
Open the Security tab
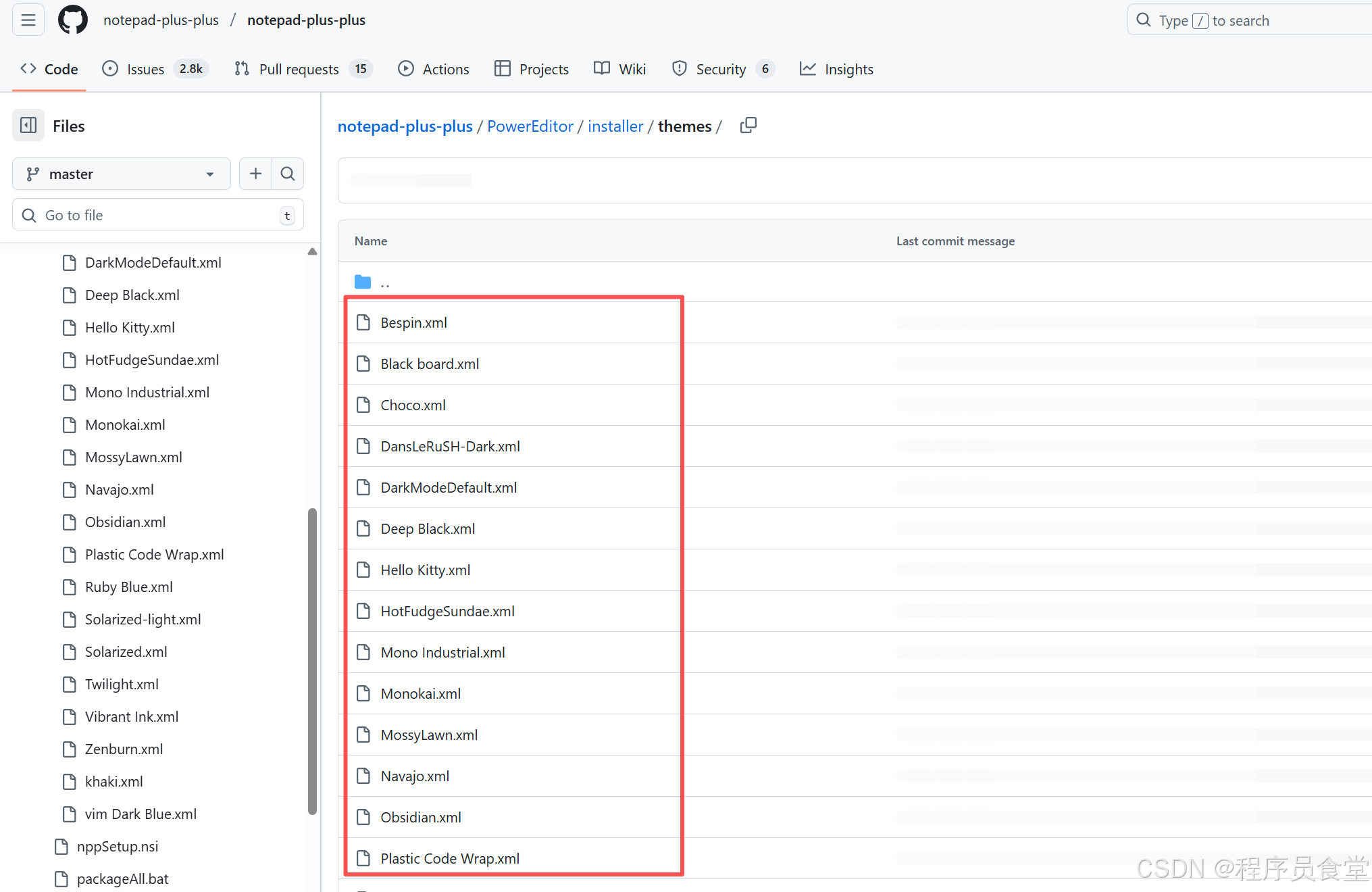(721, 69)
